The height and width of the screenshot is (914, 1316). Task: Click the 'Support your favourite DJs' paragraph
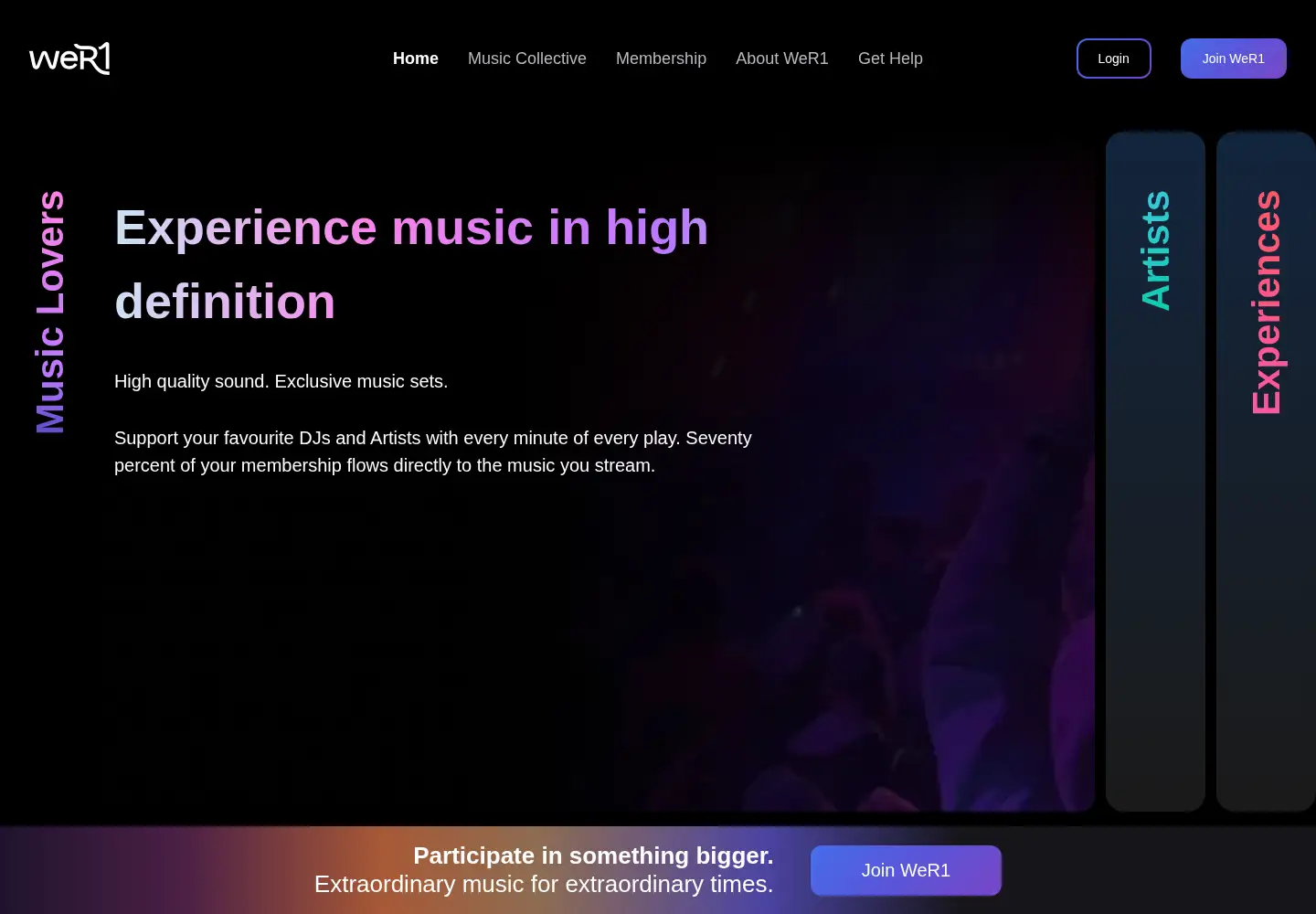pyautogui.click(x=433, y=452)
